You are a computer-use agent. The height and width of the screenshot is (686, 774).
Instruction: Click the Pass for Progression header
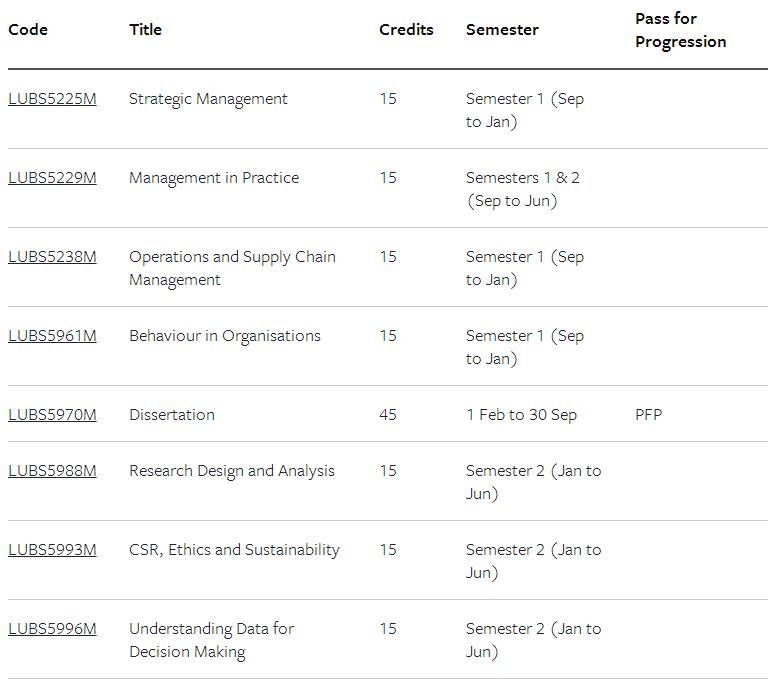pos(681,30)
